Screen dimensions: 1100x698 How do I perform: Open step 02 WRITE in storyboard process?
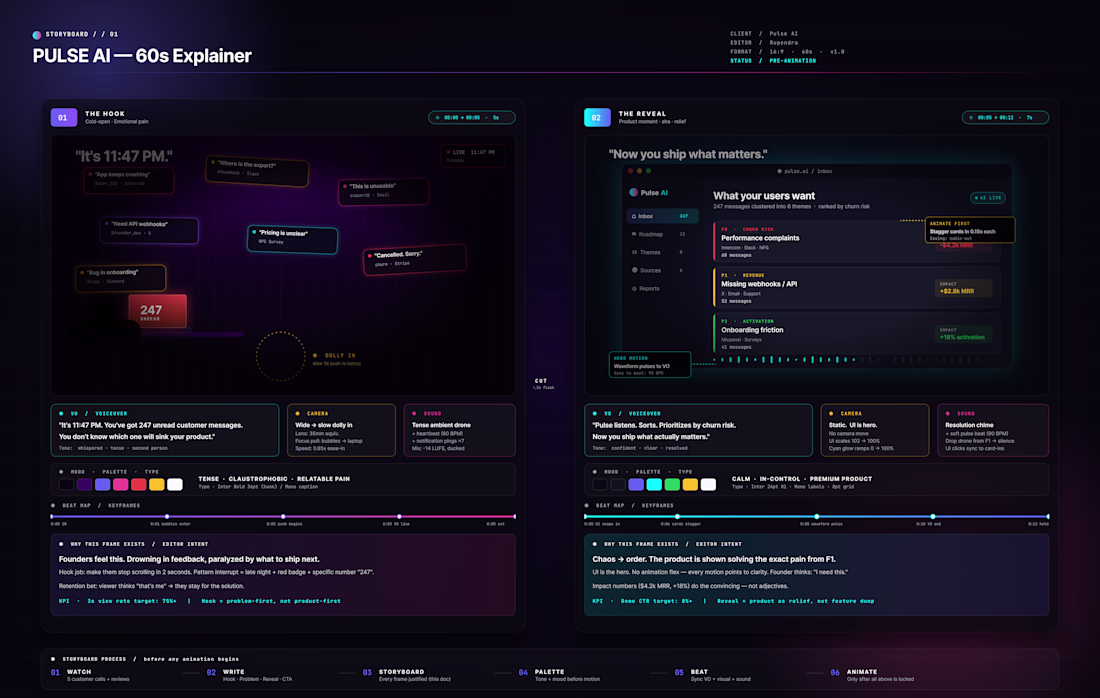[249, 675]
